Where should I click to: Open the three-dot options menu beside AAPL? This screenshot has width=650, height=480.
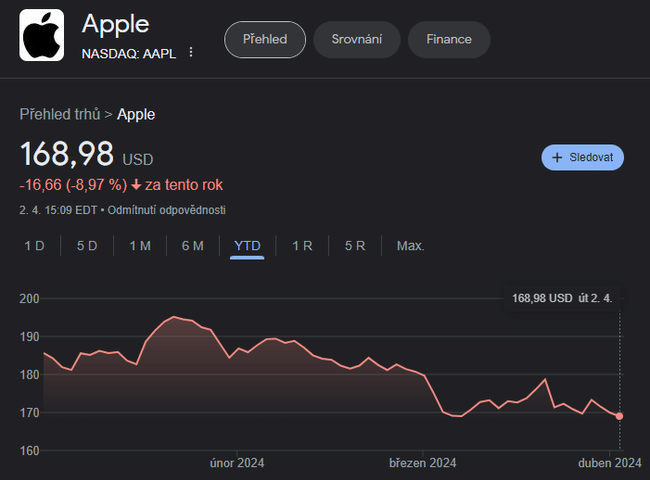(x=191, y=53)
